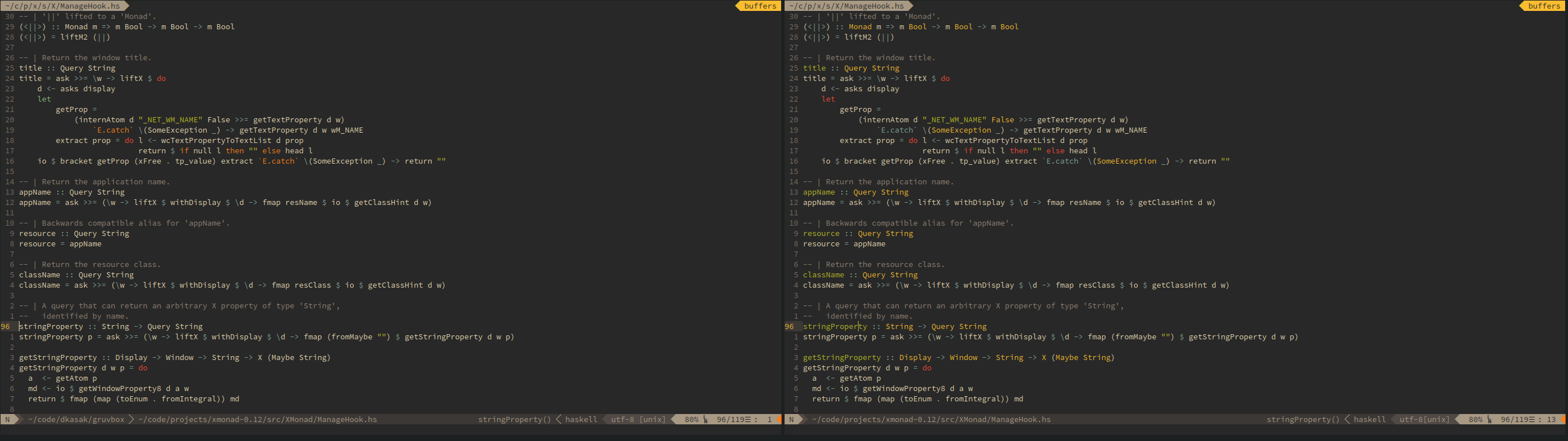
Task: Click 'resource = appName' line in right pane
Action: (844, 243)
